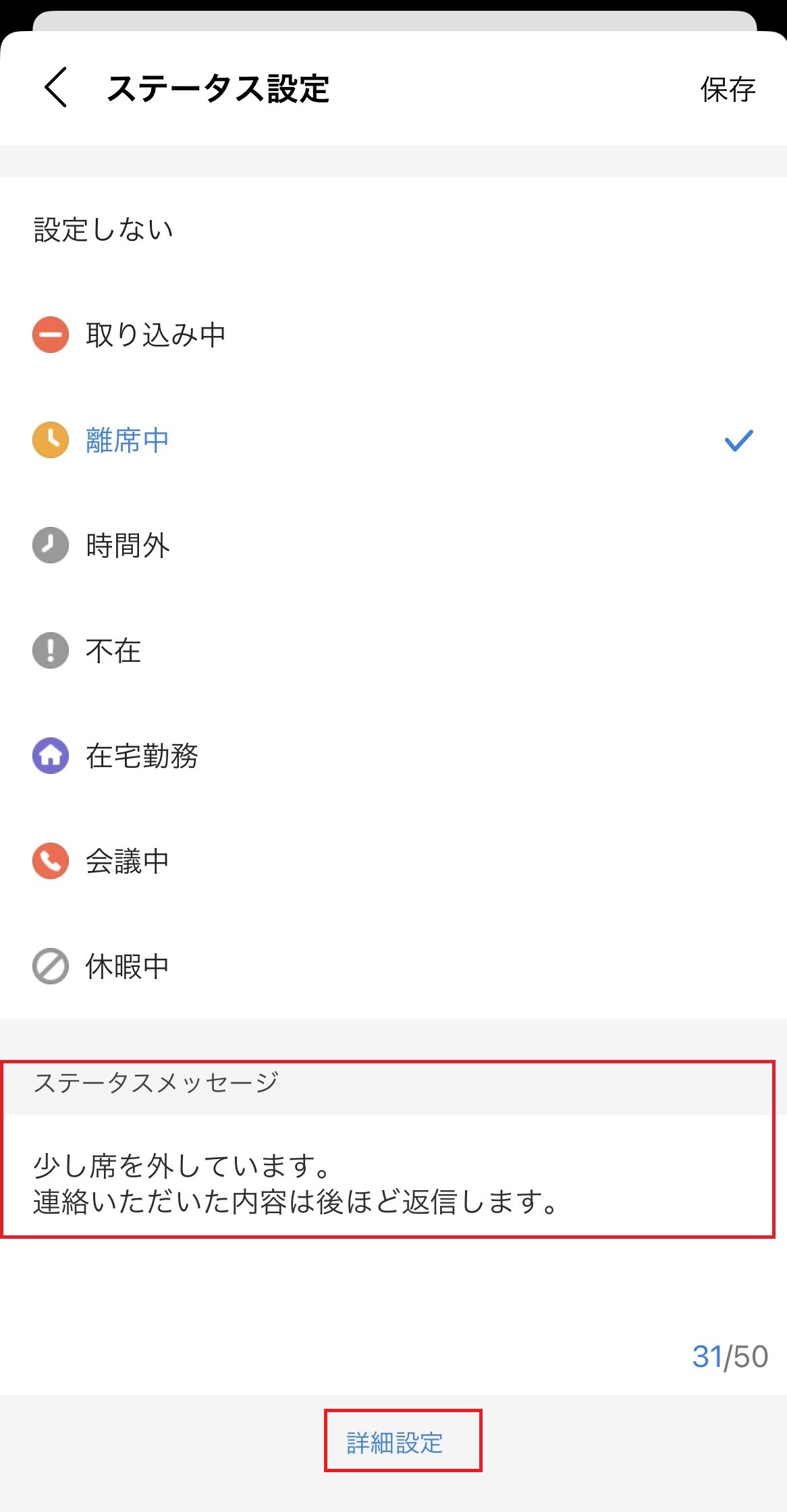Tap the crossed-circle vacation (休暇中) icon

point(51,966)
